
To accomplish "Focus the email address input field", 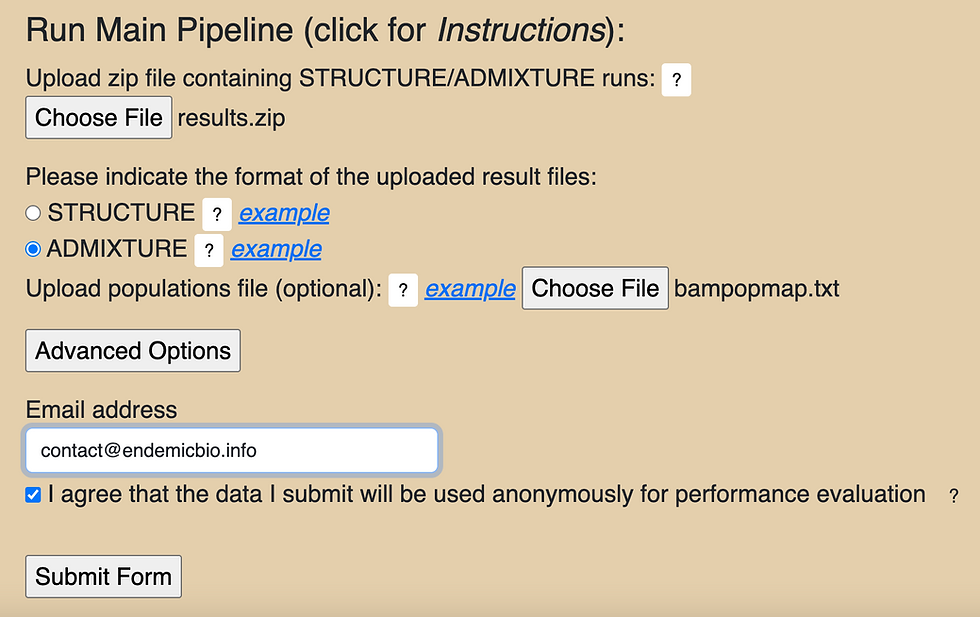I will click(231, 451).
